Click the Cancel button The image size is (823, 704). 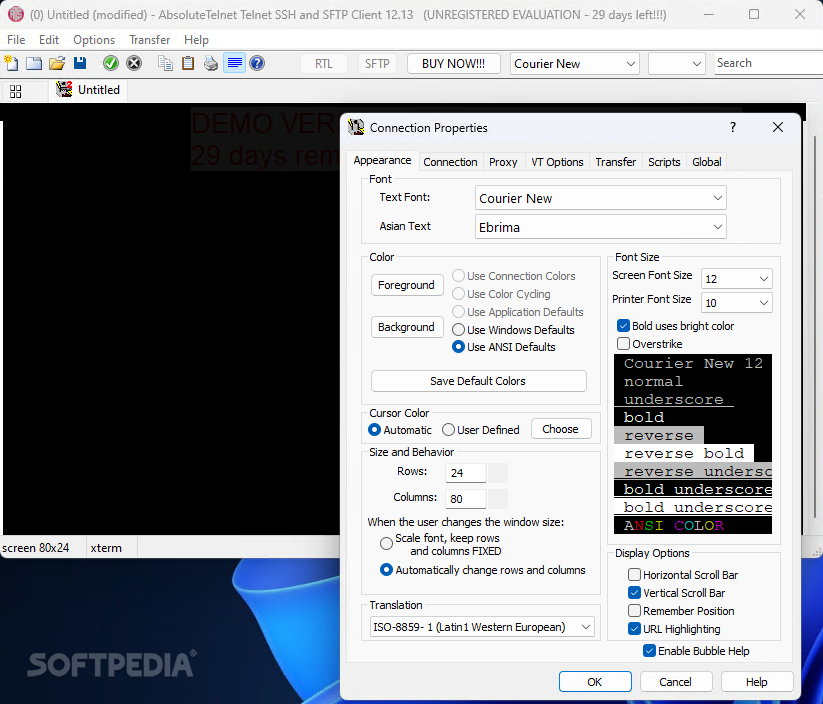(676, 682)
